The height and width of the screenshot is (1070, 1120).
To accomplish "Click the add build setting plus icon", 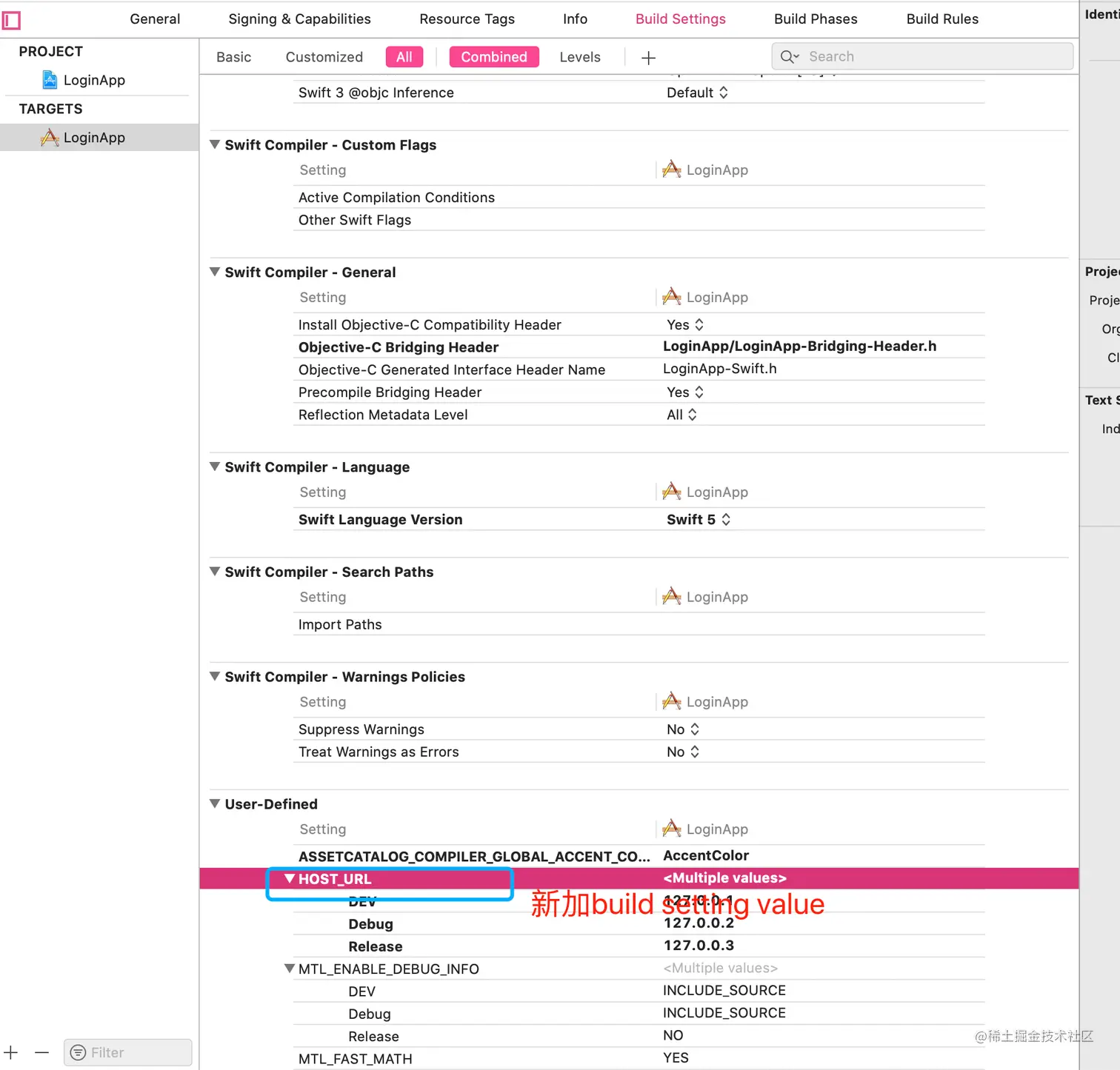I will point(648,58).
